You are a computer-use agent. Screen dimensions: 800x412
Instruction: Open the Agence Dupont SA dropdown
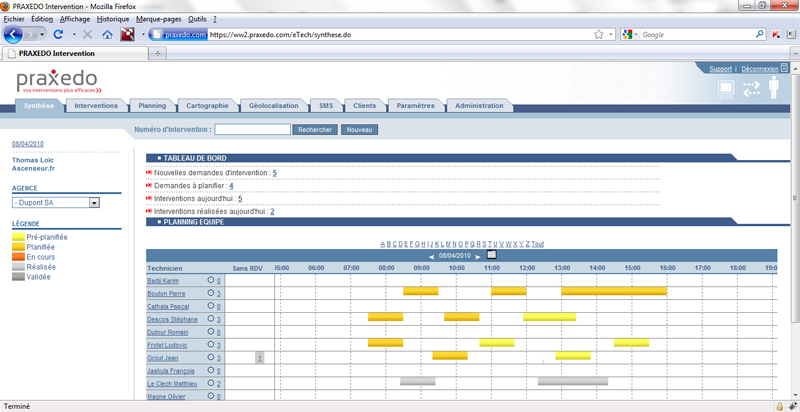(x=95, y=202)
